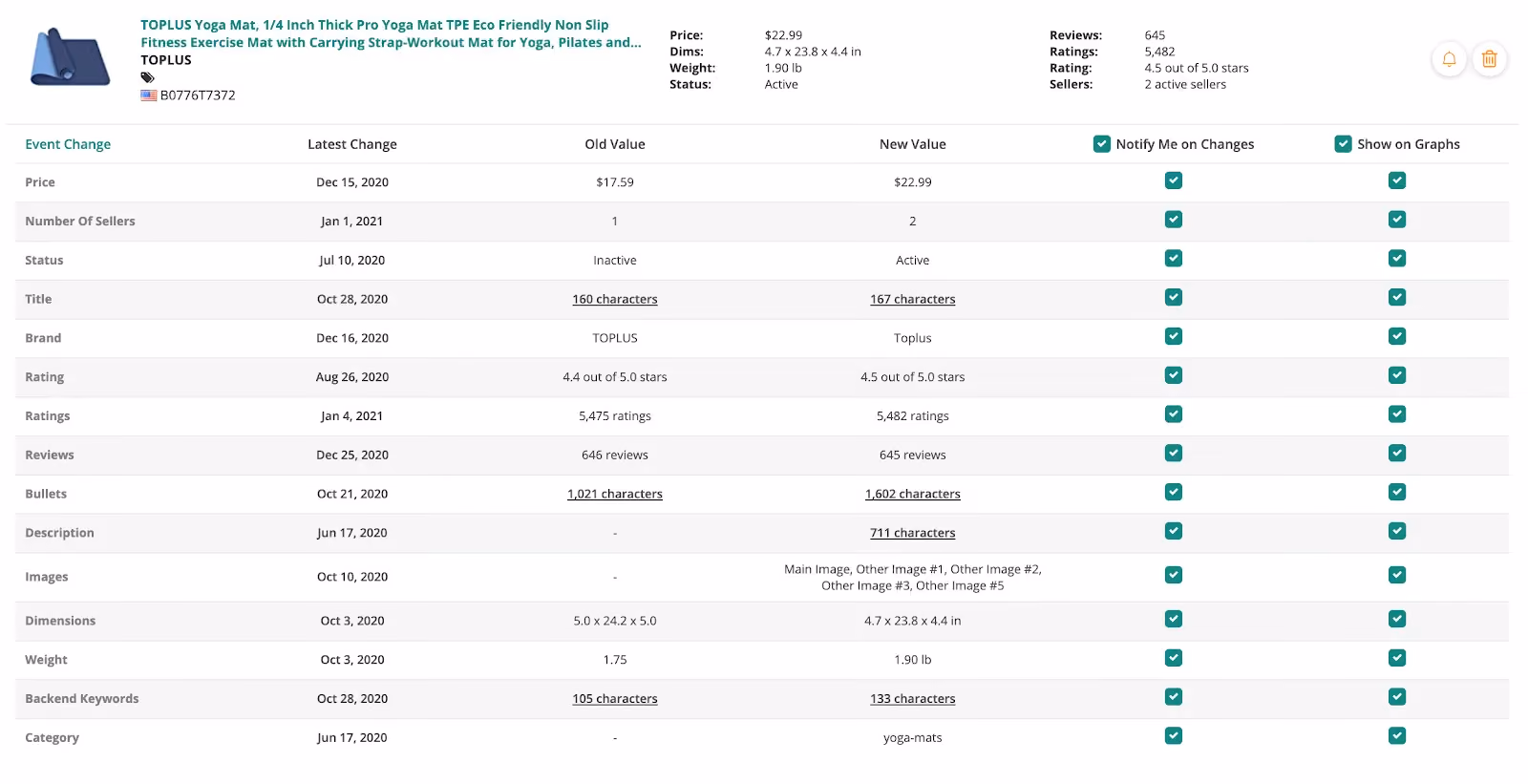Open the yoga mat product thumbnail
Screen dimensions: 1528x784
[x=70, y=58]
